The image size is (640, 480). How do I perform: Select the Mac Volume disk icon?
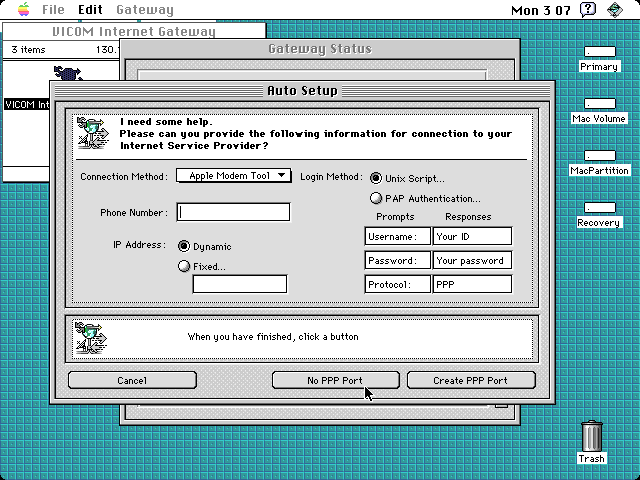(599, 104)
